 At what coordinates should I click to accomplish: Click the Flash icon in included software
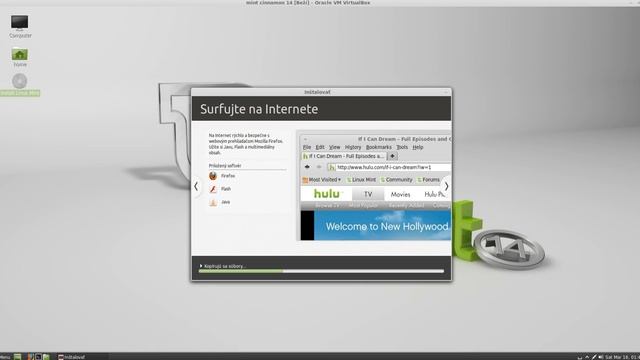click(213, 189)
